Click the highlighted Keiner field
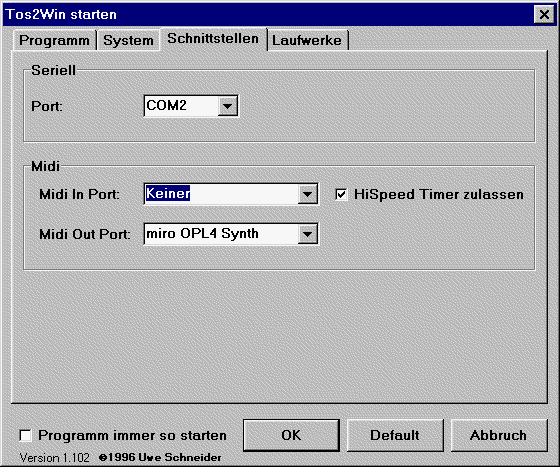This screenshot has width=560, height=467. (221, 195)
